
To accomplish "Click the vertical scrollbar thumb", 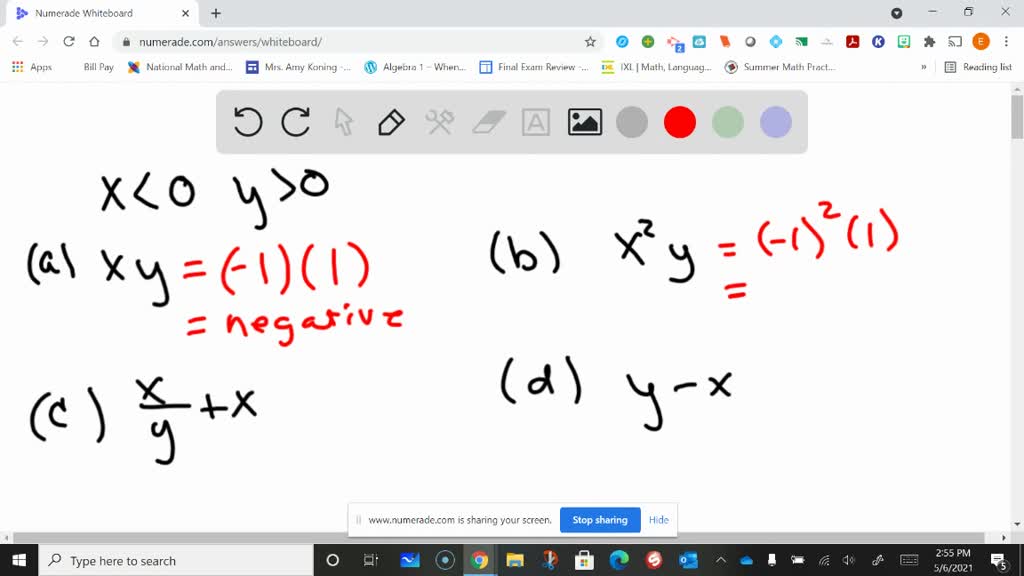I will tap(1017, 117).
